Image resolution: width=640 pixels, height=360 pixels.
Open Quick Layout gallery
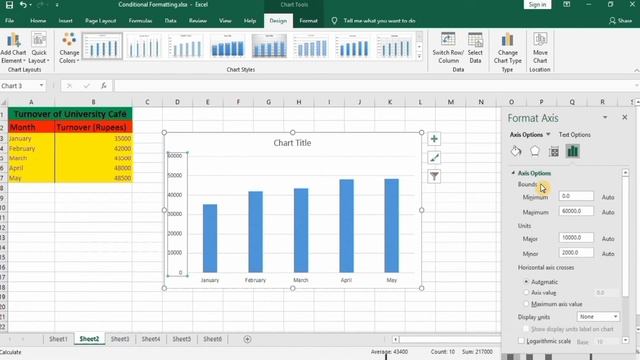click(39, 48)
